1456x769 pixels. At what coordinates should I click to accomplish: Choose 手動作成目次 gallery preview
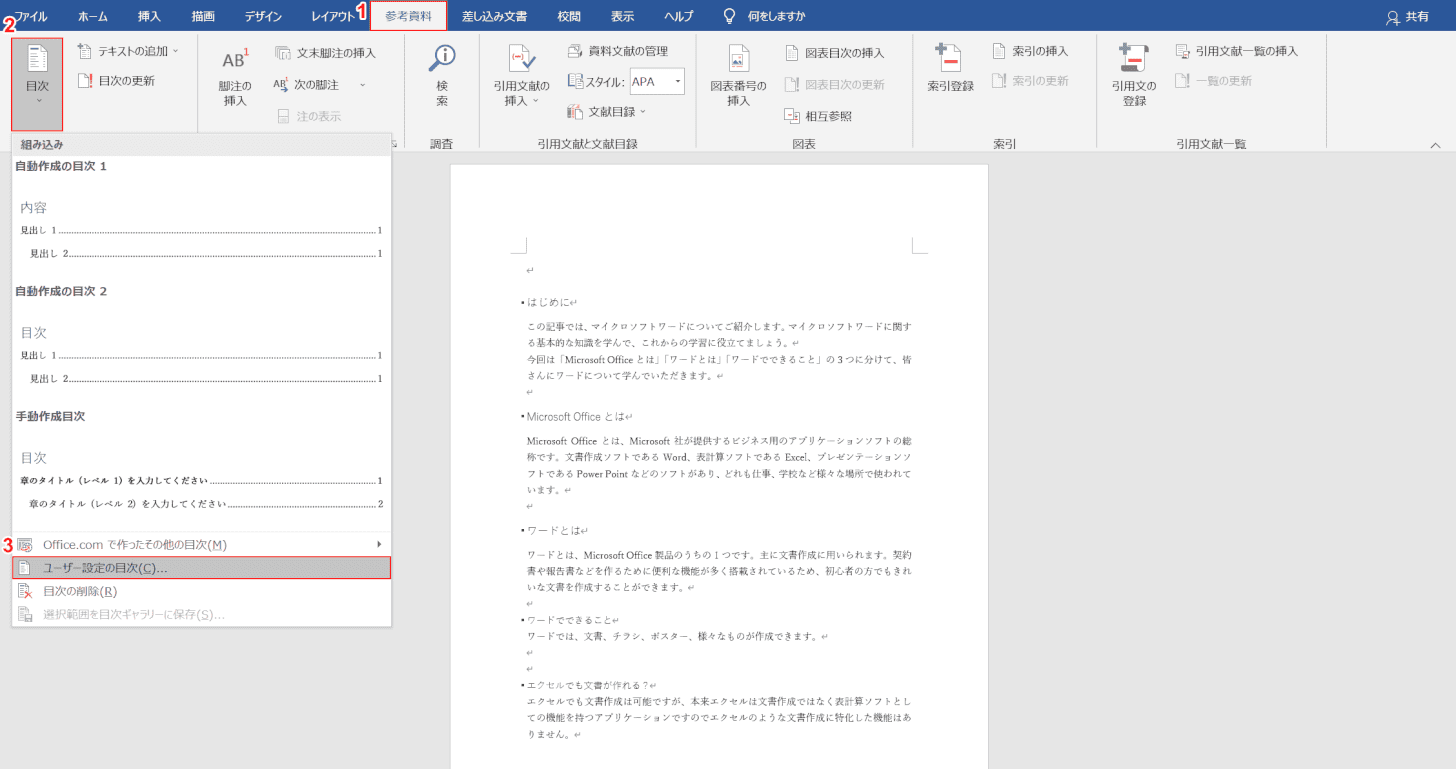[x=201, y=468]
